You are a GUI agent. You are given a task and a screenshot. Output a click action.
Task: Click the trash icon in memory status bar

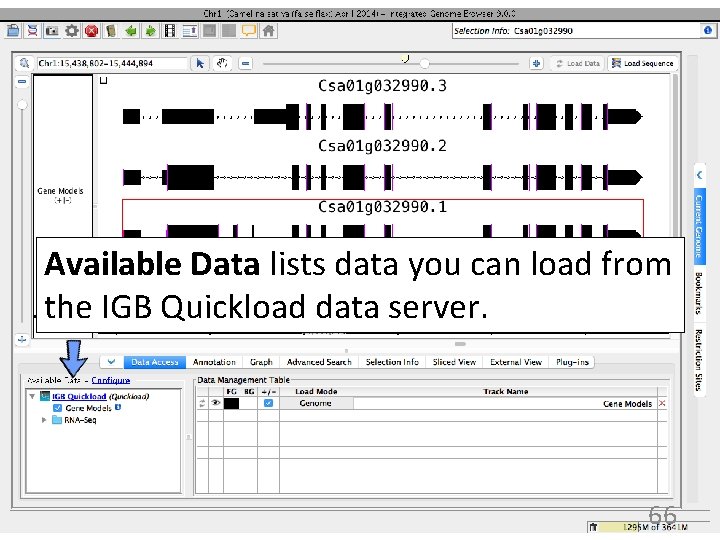click(593, 527)
